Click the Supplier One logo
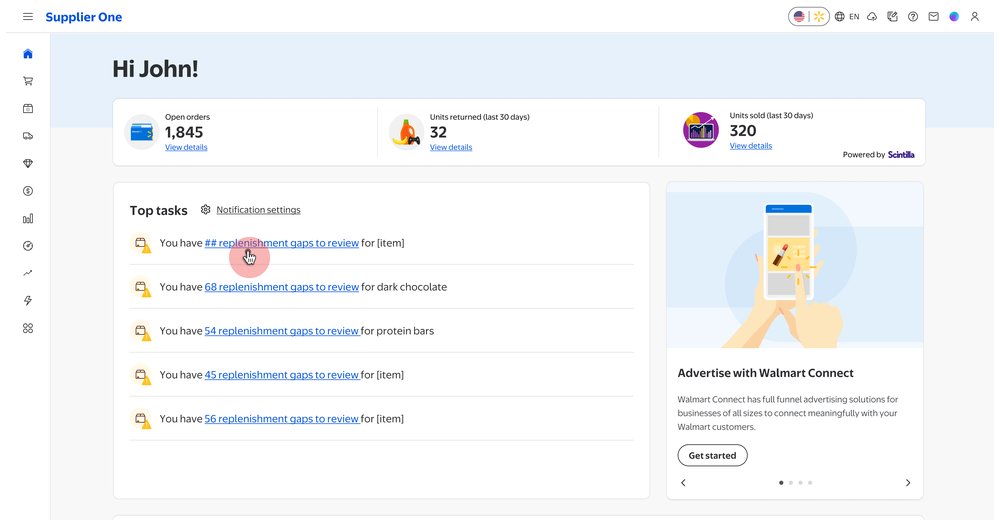 (84, 17)
